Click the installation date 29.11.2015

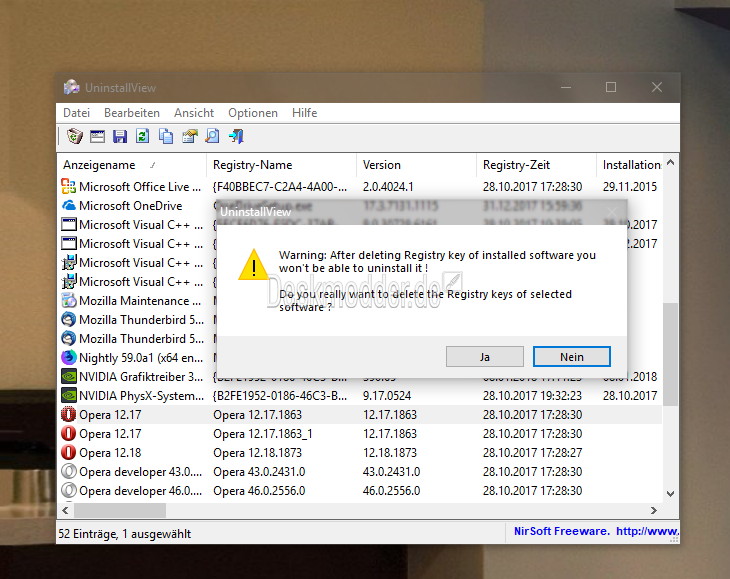point(629,187)
